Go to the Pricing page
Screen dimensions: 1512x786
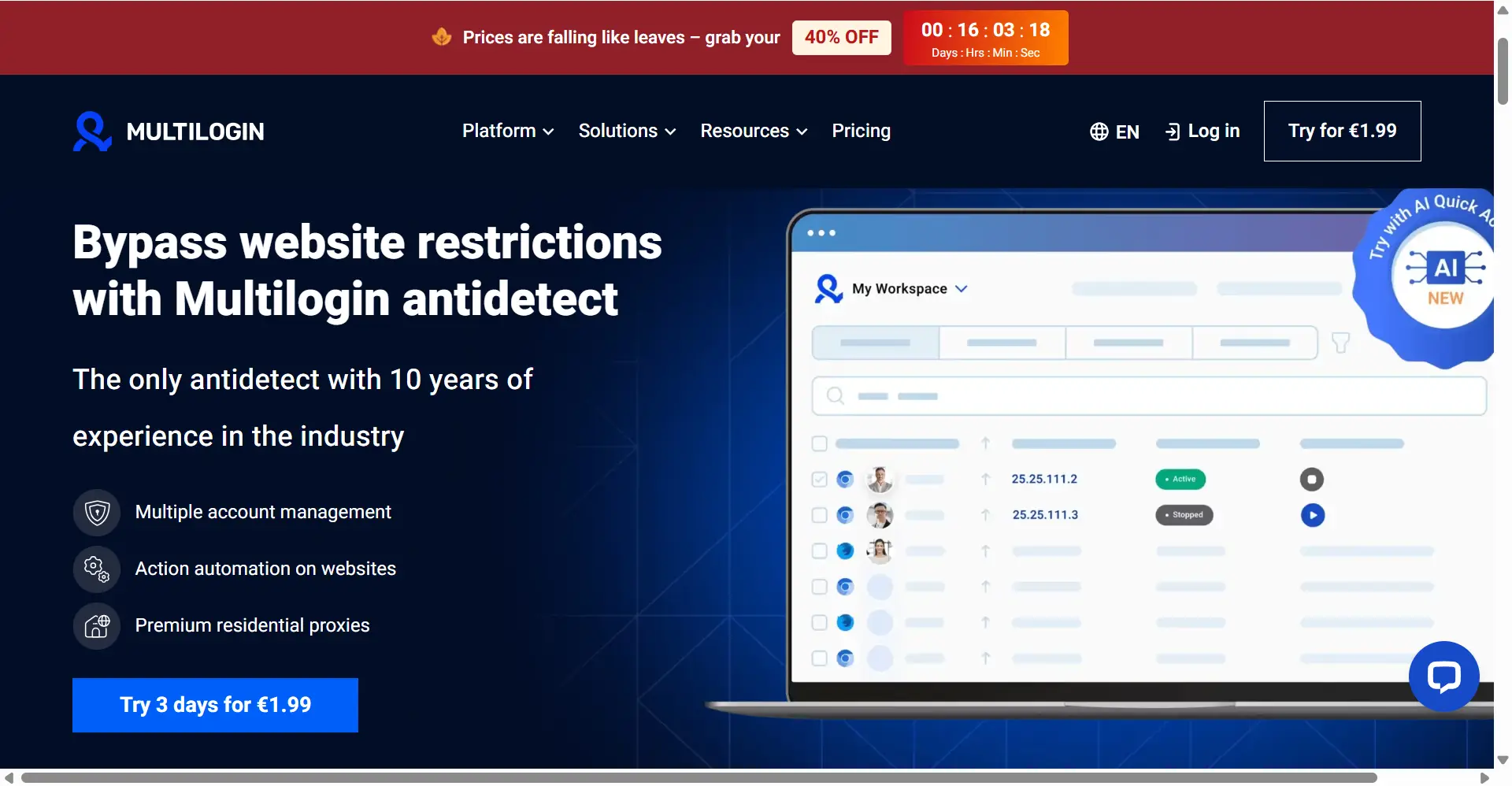coord(861,131)
